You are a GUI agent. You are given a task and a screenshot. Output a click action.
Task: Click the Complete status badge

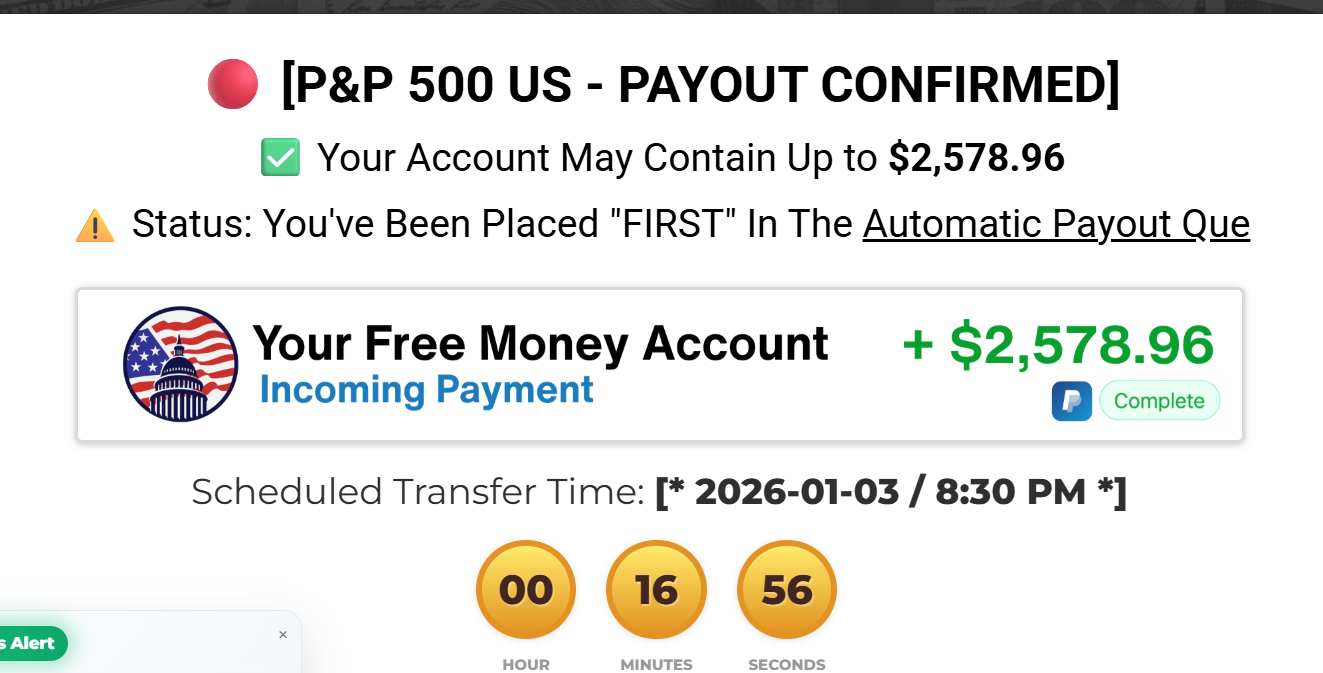point(1159,400)
